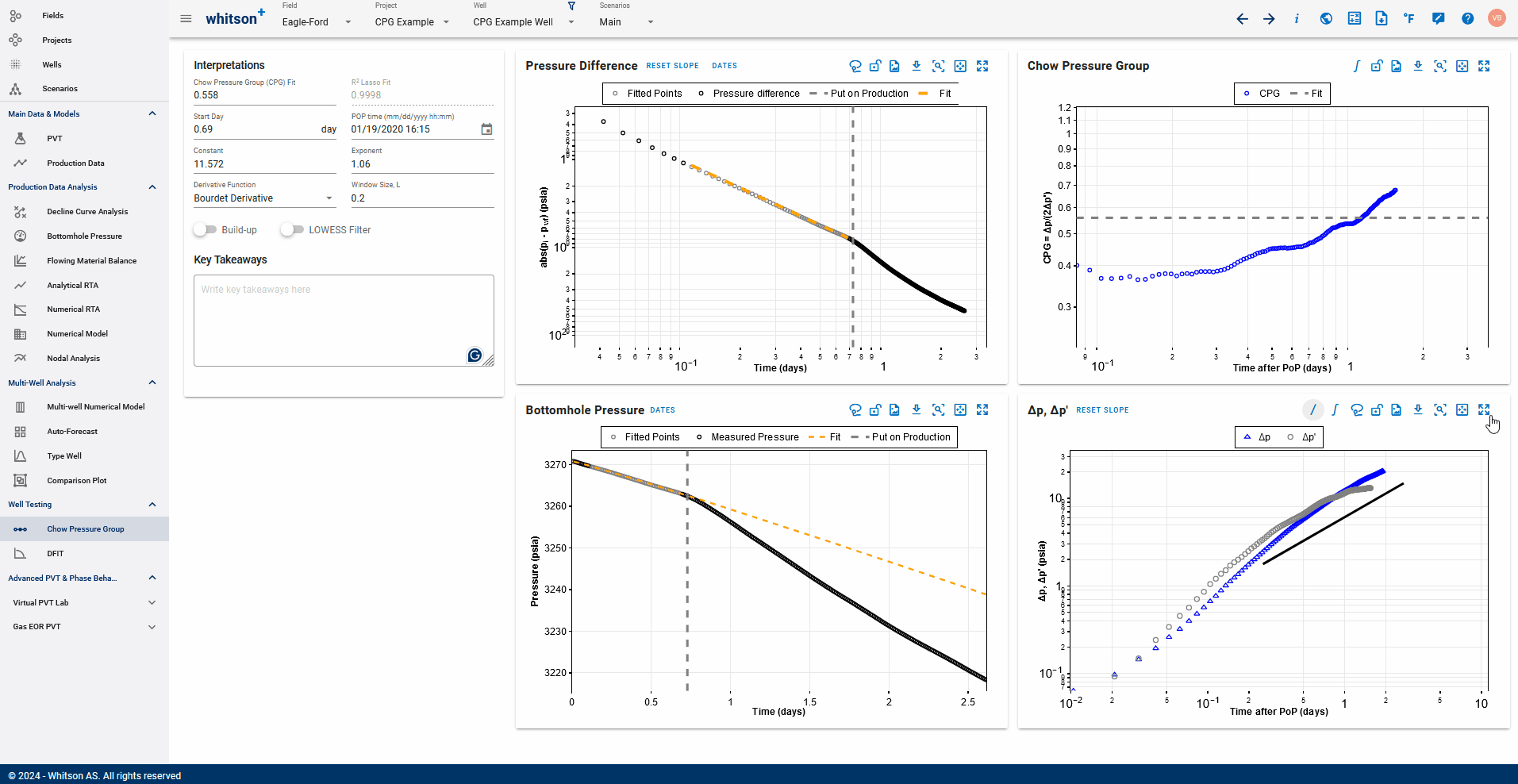
Task: Save Pressure Difference chart as image
Action: (x=894, y=67)
